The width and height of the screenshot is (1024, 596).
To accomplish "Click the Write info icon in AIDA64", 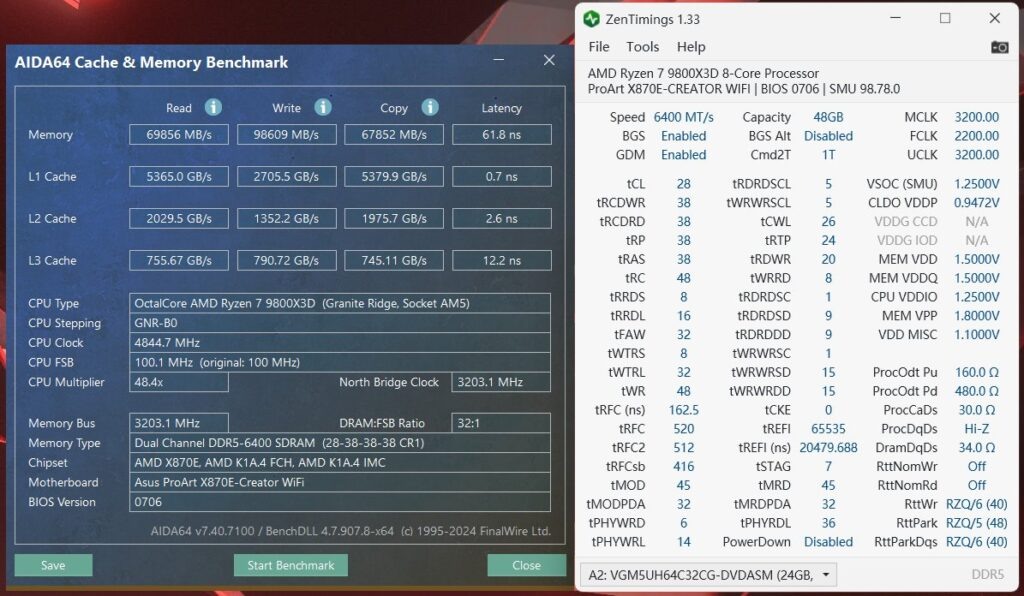I will [x=323, y=107].
